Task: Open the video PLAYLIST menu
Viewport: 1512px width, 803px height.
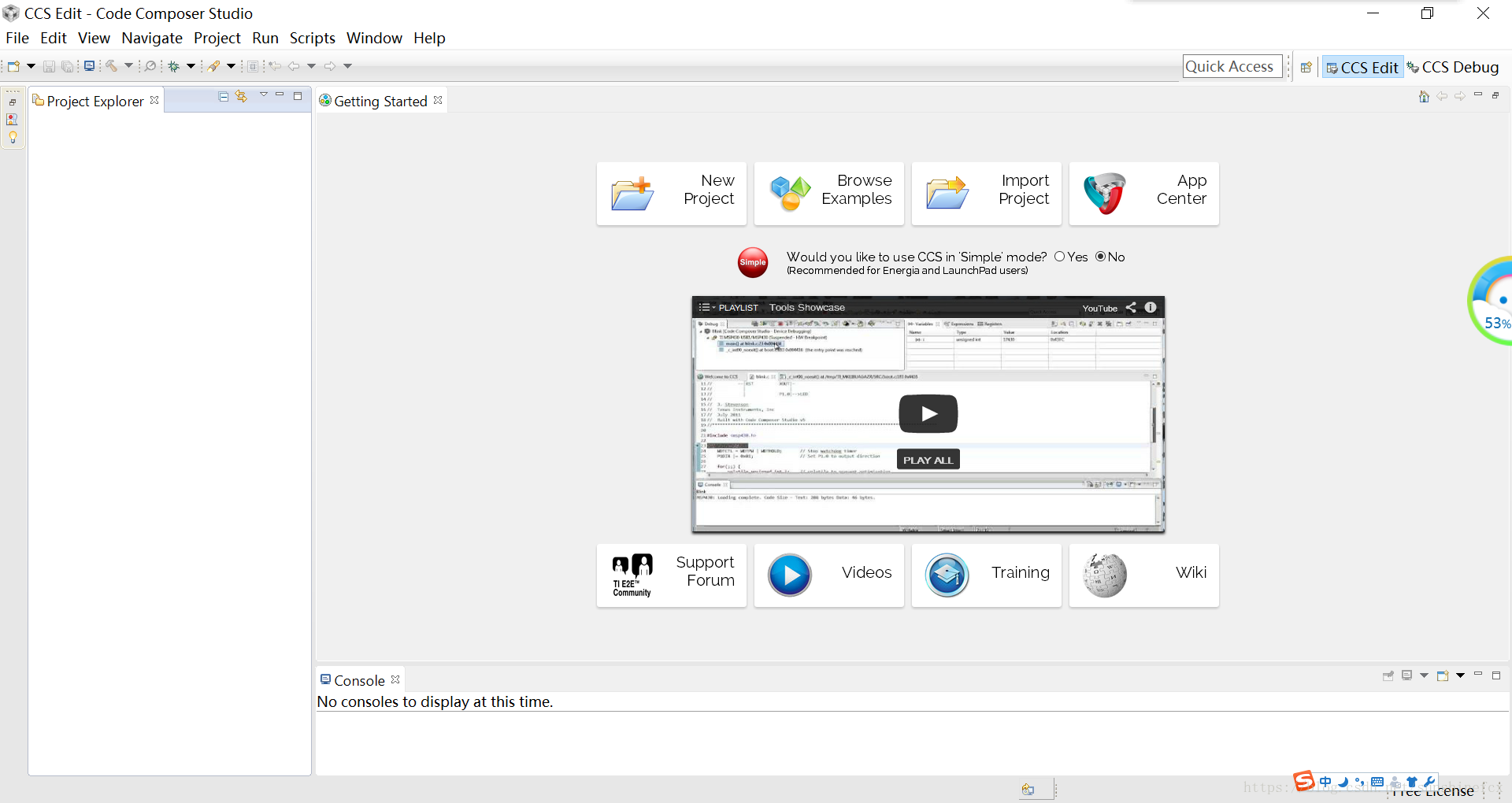Action: (728, 308)
